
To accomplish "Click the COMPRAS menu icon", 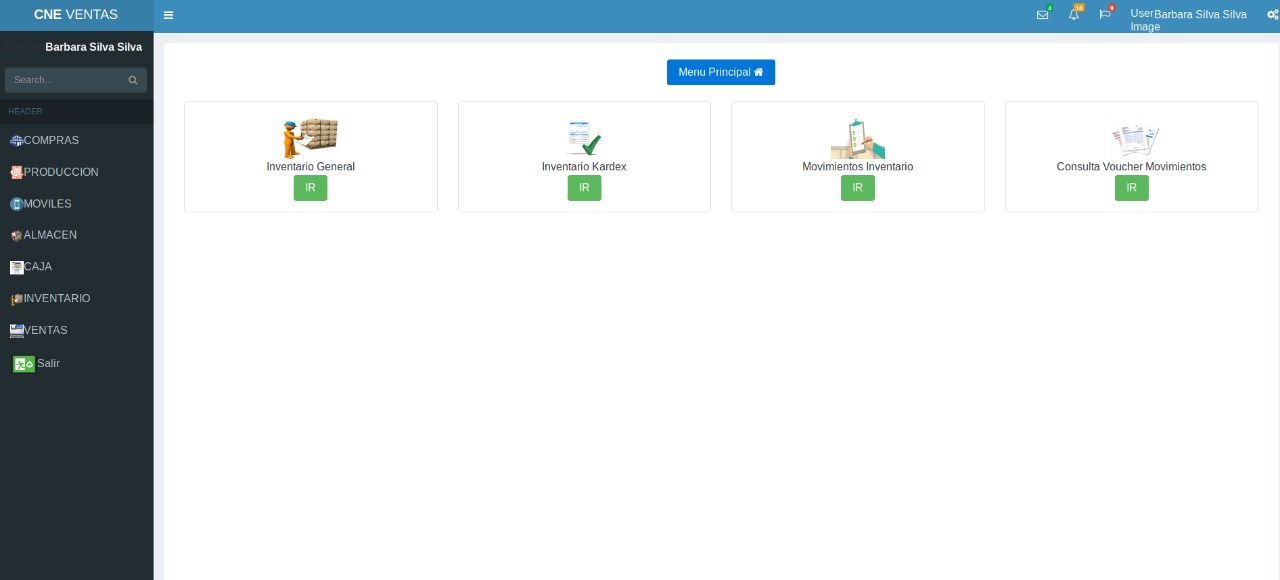I will 16,141.
